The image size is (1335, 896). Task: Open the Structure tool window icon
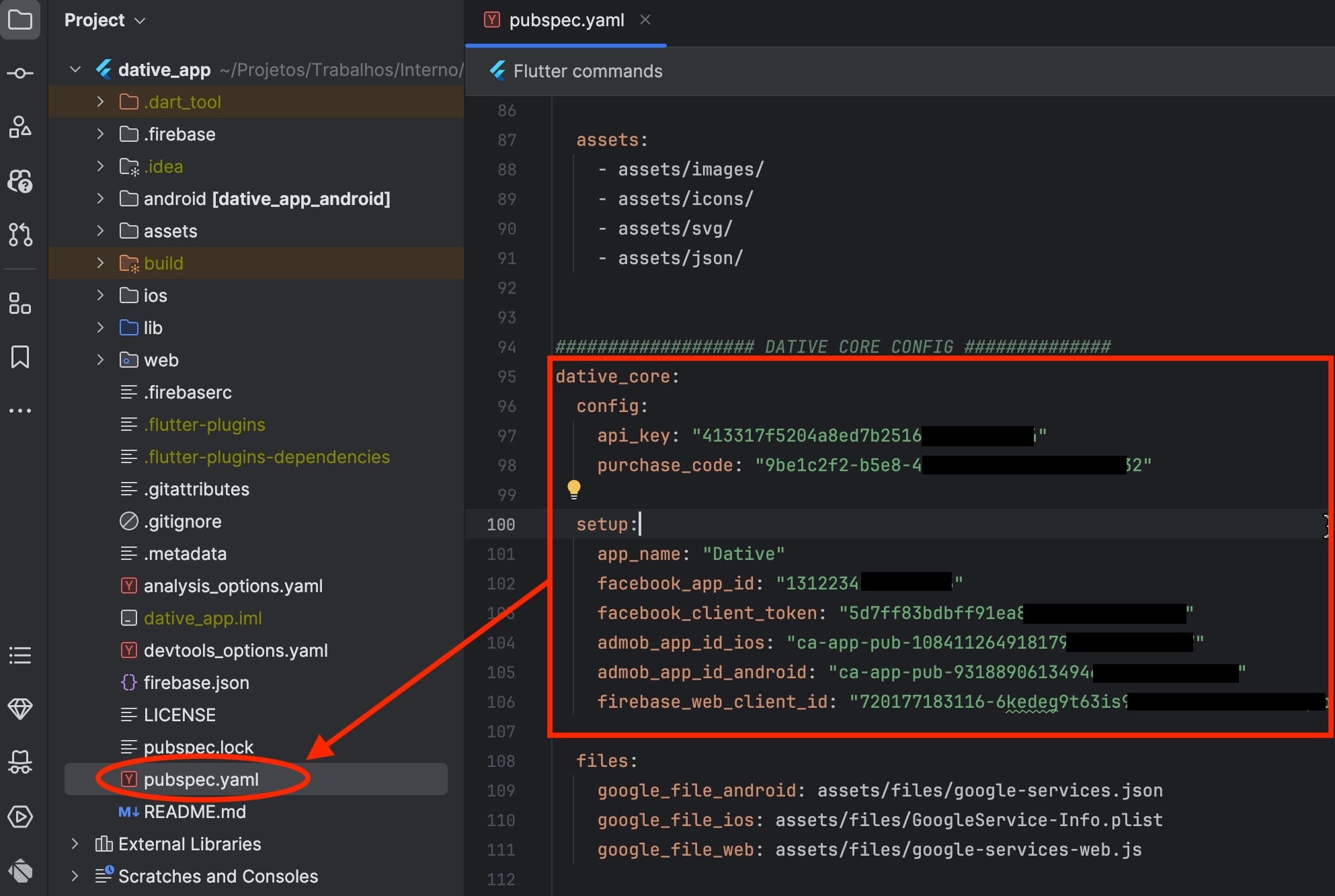pyautogui.click(x=20, y=303)
